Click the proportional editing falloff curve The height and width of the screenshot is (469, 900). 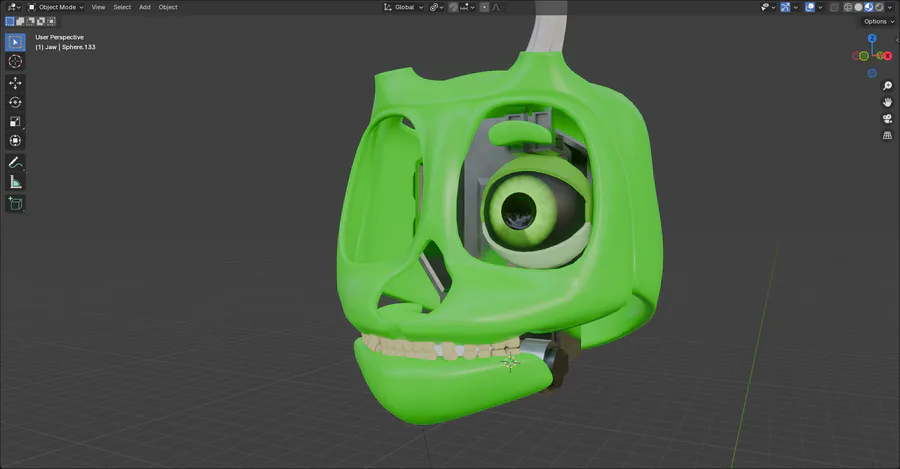pyautogui.click(x=496, y=7)
